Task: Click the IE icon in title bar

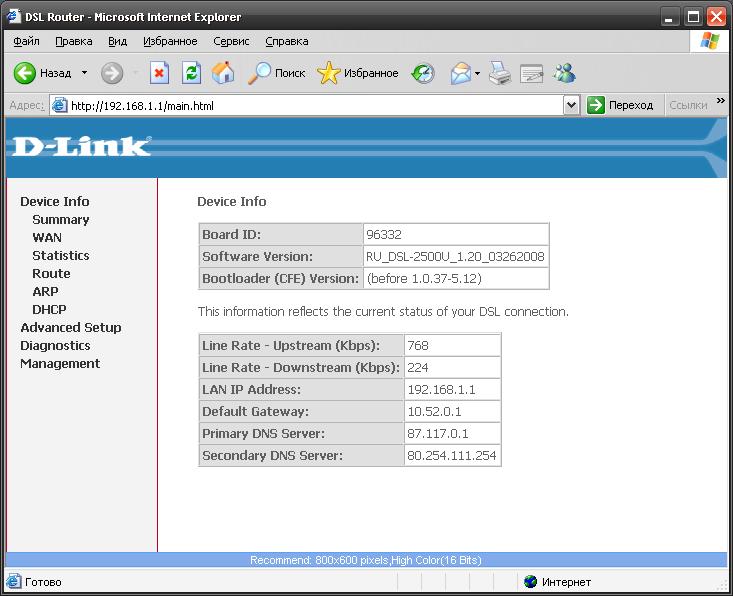Action: (14, 16)
